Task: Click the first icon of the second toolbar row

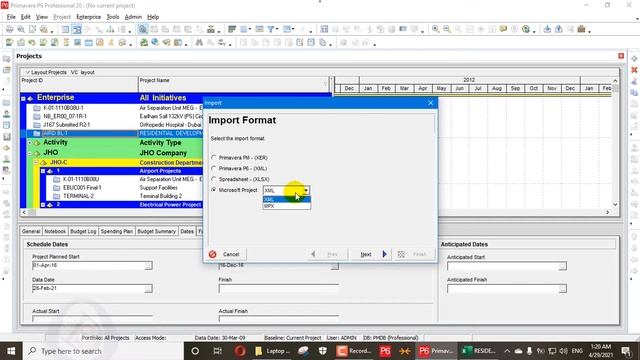Action: (9, 42)
